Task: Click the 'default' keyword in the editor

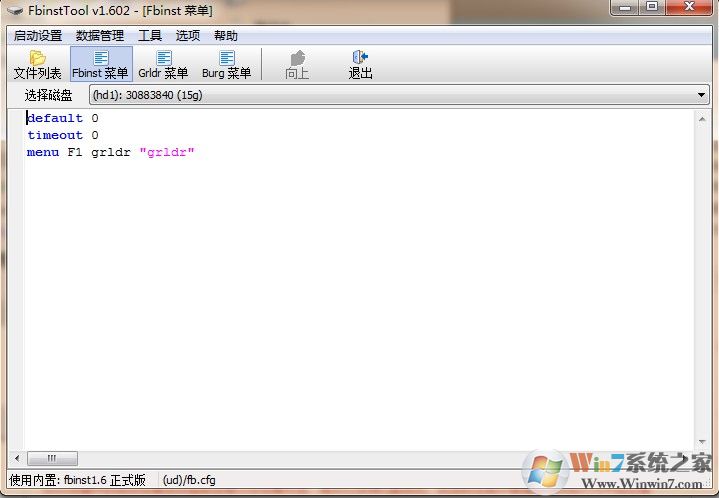Action: click(55, 118)
